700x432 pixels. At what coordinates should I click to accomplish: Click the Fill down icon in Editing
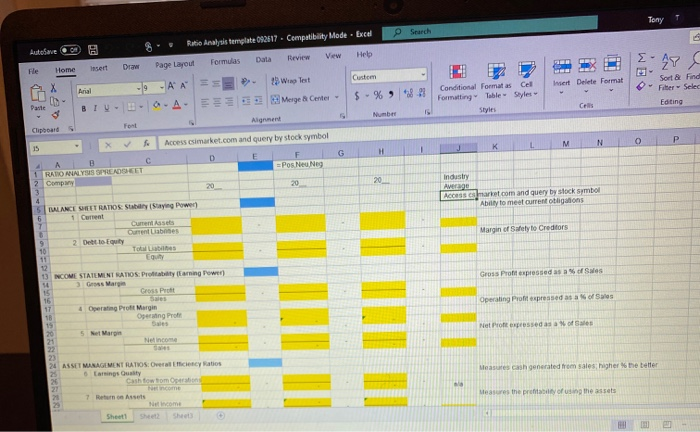642,71
